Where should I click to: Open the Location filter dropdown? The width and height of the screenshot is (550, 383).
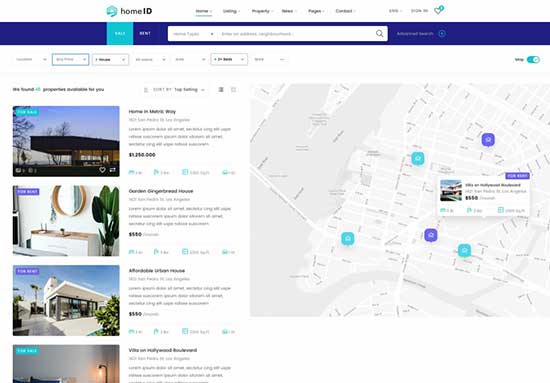31,60
